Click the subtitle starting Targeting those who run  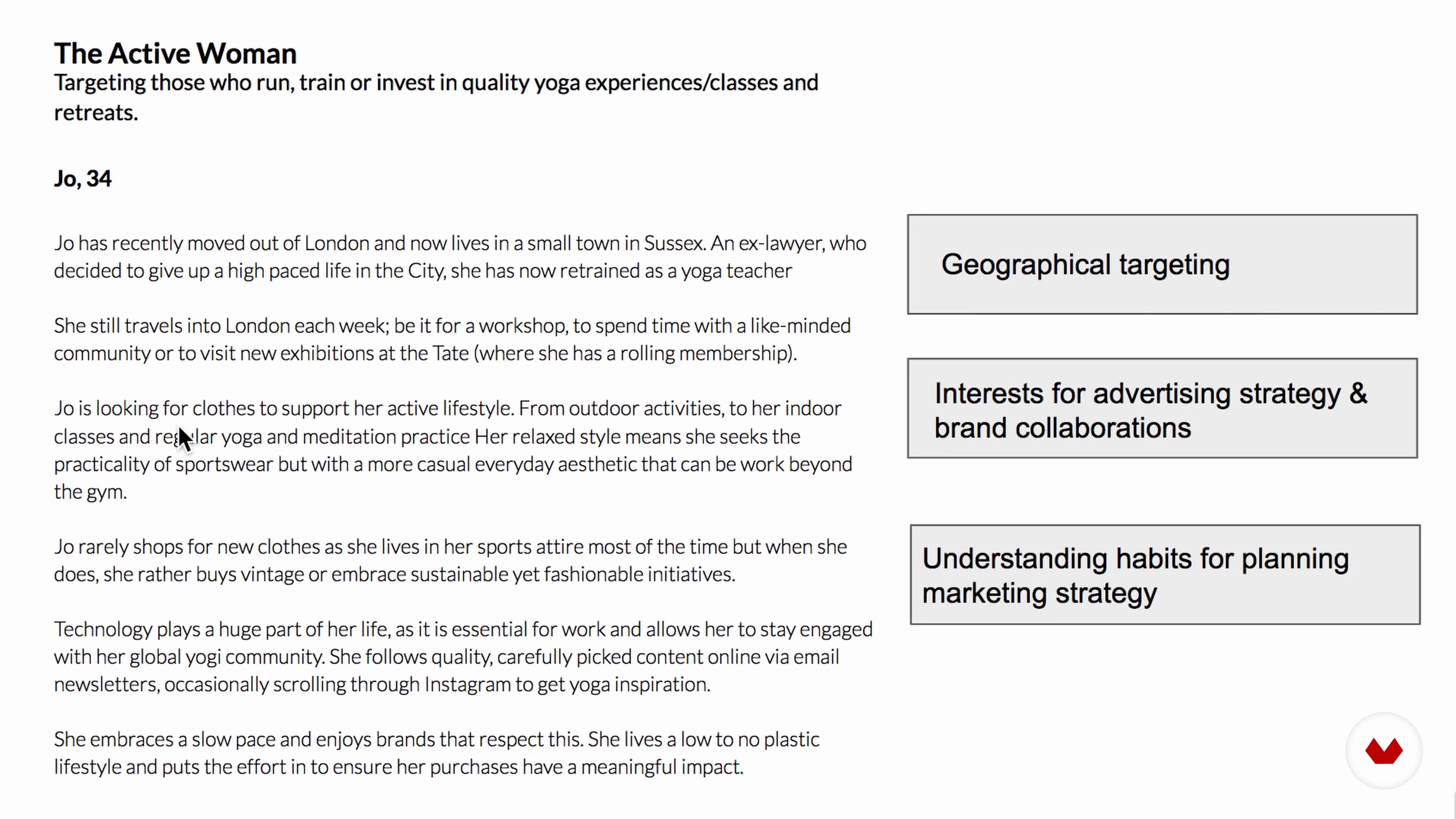point(436,97)
